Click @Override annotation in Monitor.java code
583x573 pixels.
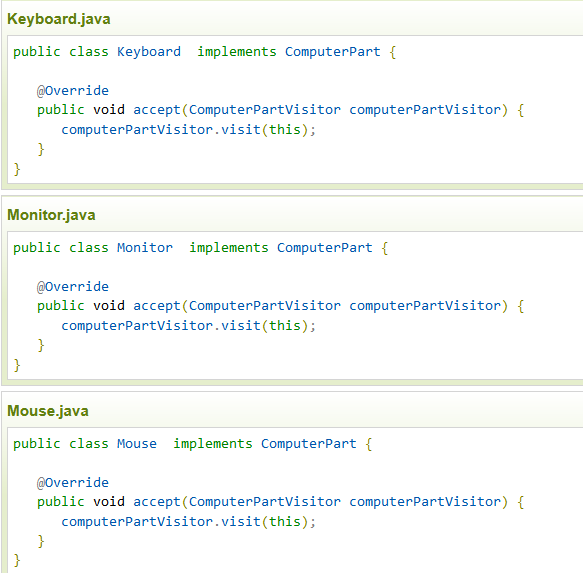click(73, 287)
